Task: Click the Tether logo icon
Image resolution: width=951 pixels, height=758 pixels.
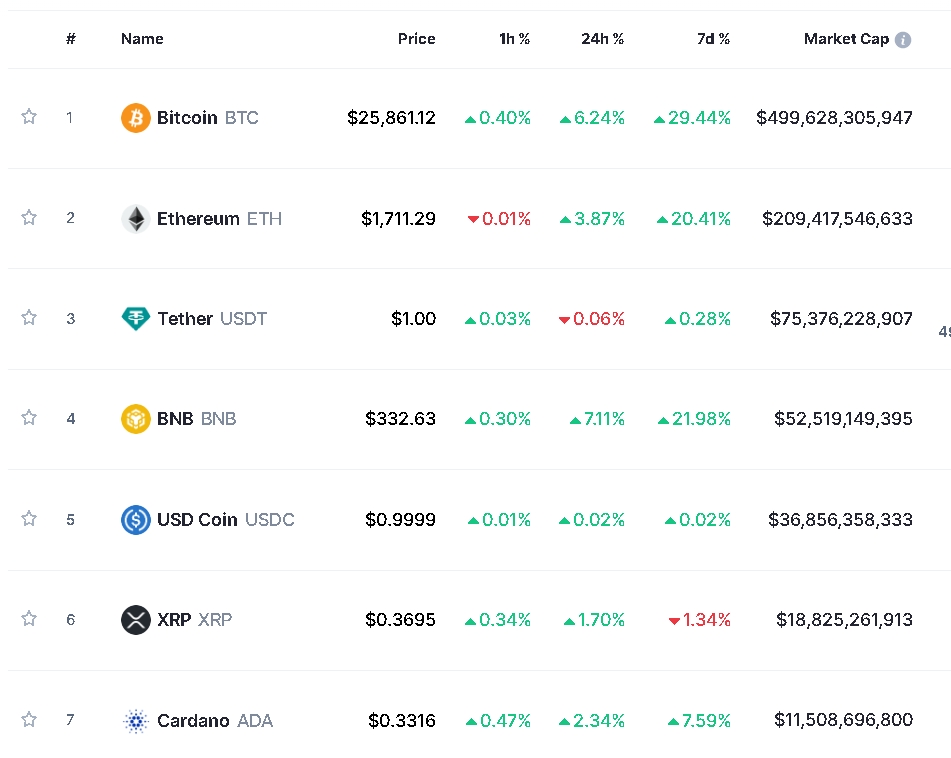Action: click(135, 319)
